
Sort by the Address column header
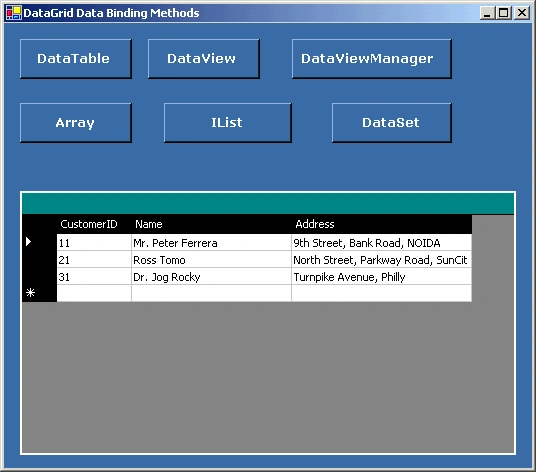click(x=381, y=224)
